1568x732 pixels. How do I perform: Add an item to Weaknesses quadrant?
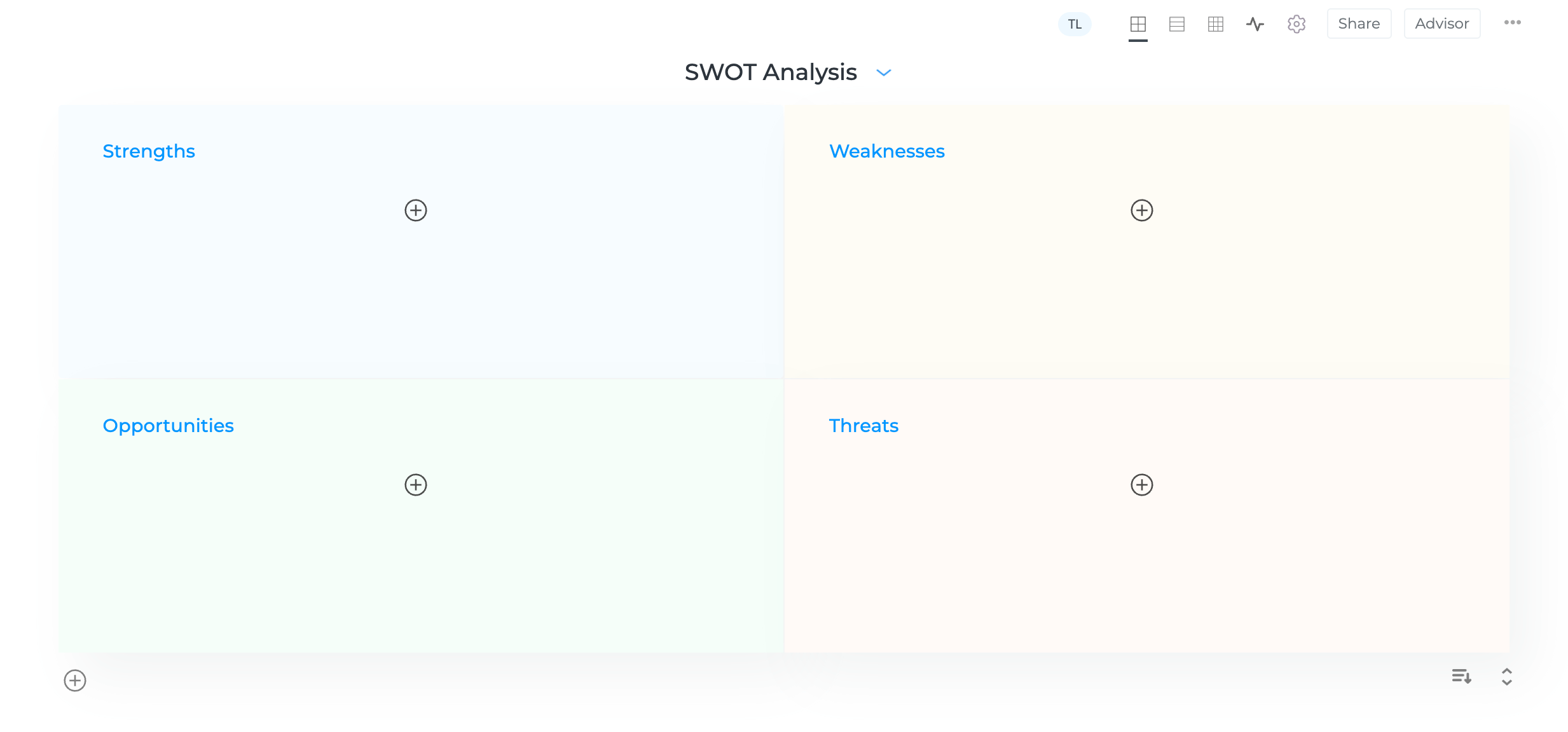(1141, 210)
